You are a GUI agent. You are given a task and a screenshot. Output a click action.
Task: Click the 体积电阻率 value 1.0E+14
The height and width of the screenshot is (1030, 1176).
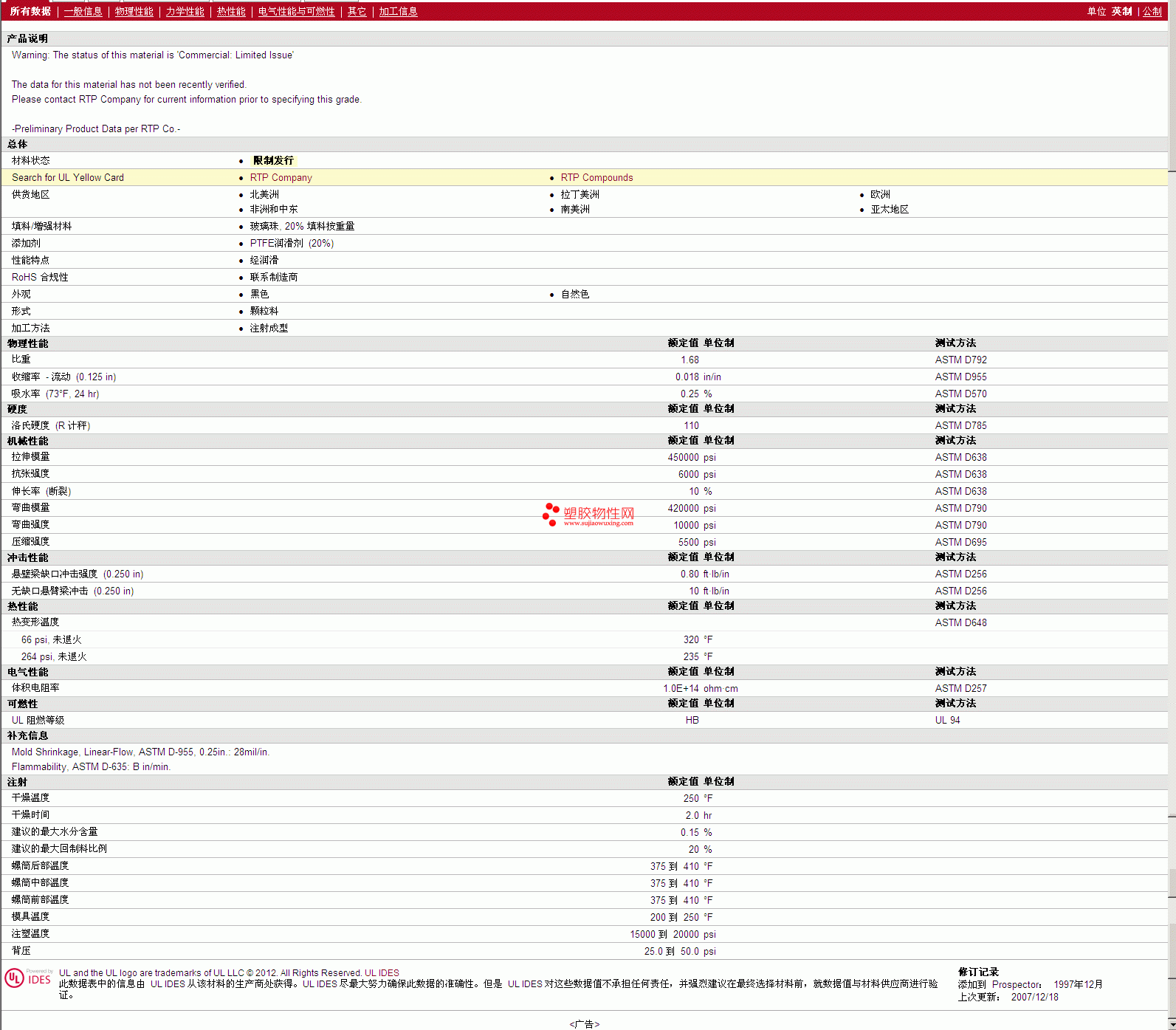[681, 688]
